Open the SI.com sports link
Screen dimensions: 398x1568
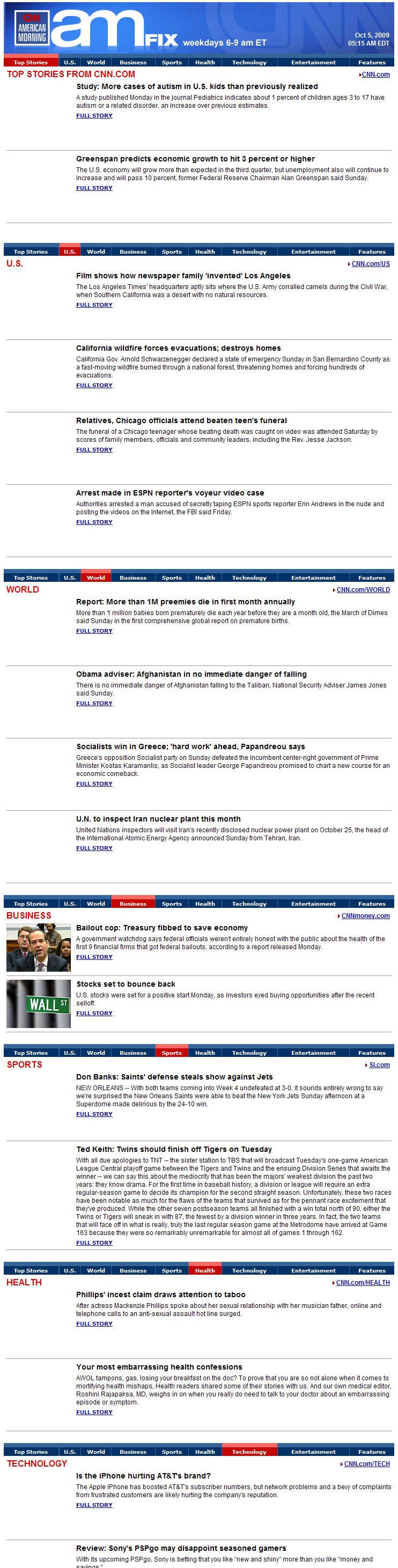pos(379,1064)
